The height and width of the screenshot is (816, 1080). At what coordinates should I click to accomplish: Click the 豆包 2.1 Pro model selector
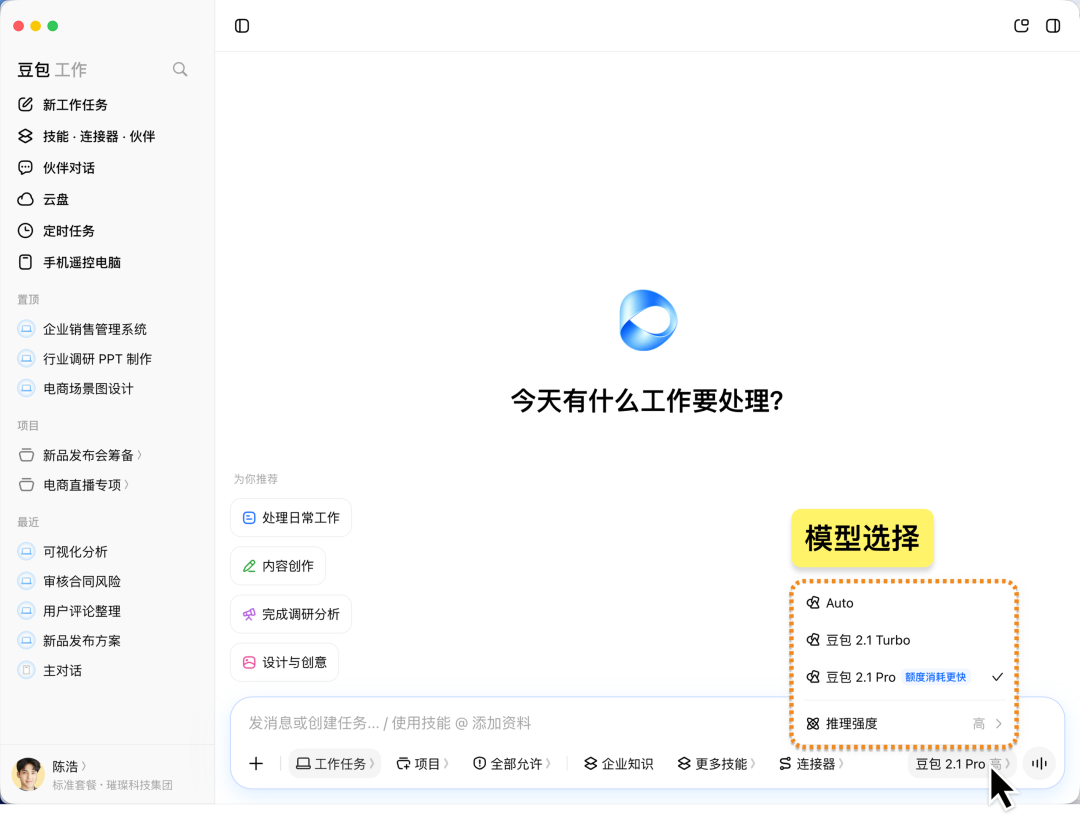962,764
